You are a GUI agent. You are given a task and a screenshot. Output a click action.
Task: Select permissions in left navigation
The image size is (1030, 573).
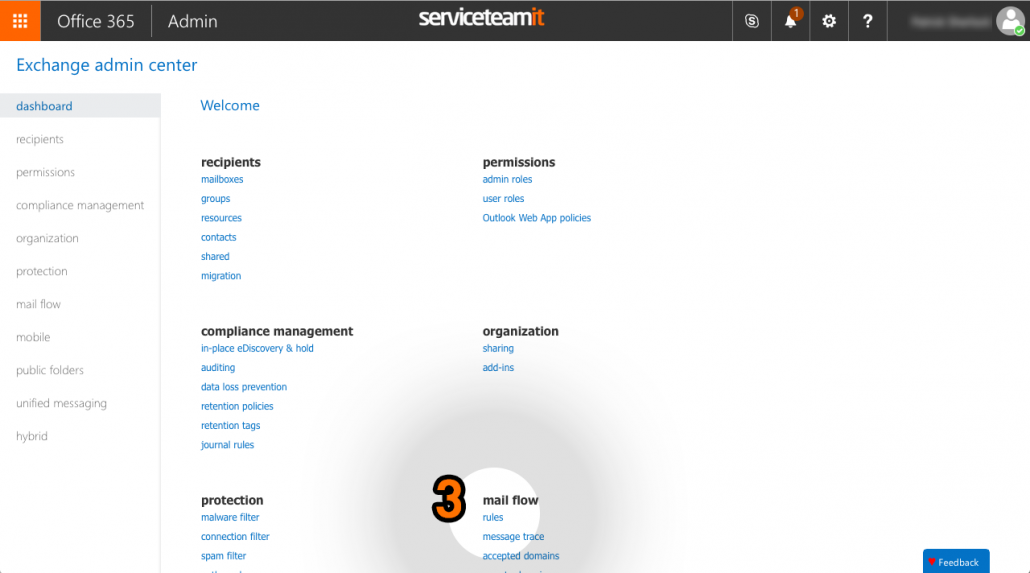click(45, 172)
